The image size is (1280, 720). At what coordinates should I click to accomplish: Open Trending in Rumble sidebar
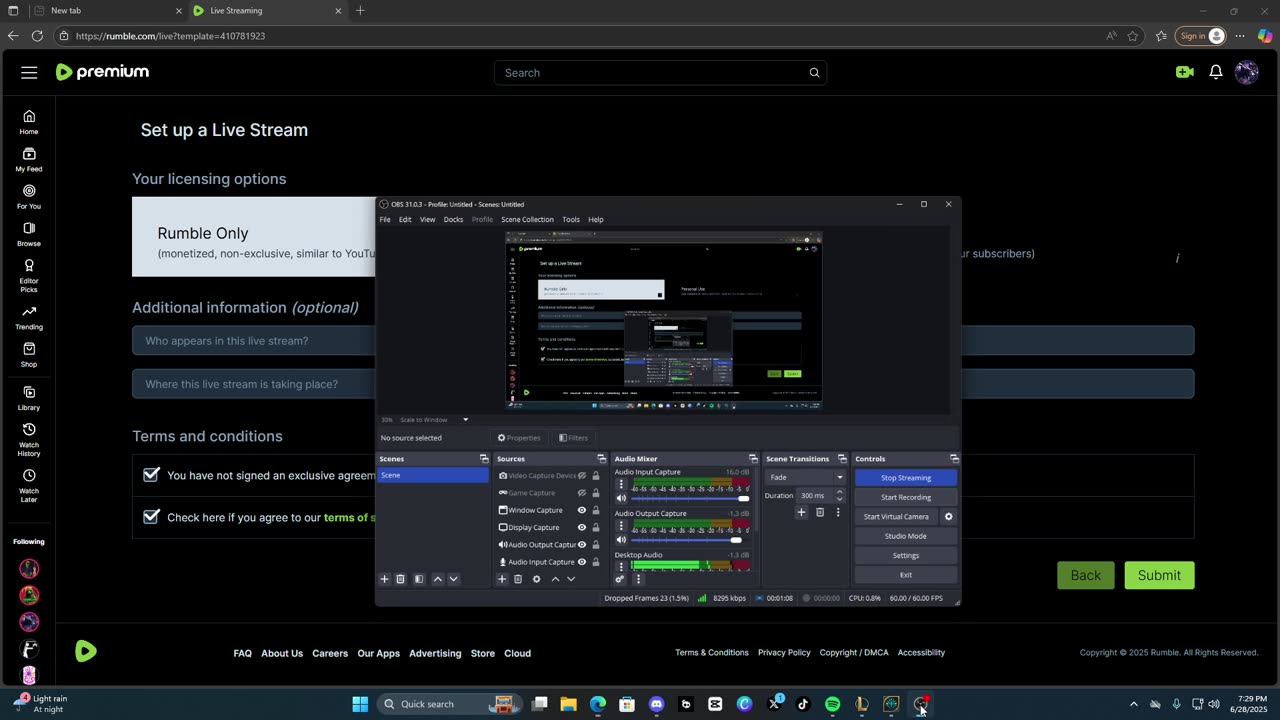[29, 317]
